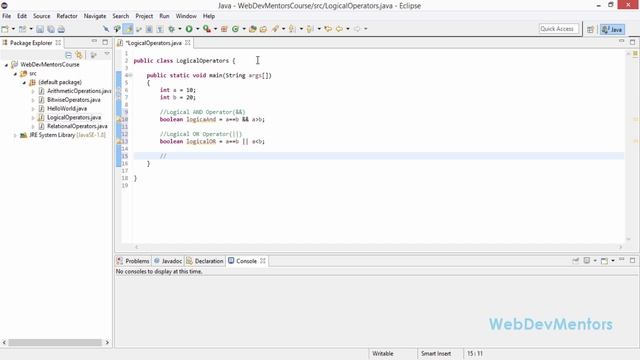Open the Run configurations dropdown arrow

[198, 29]
